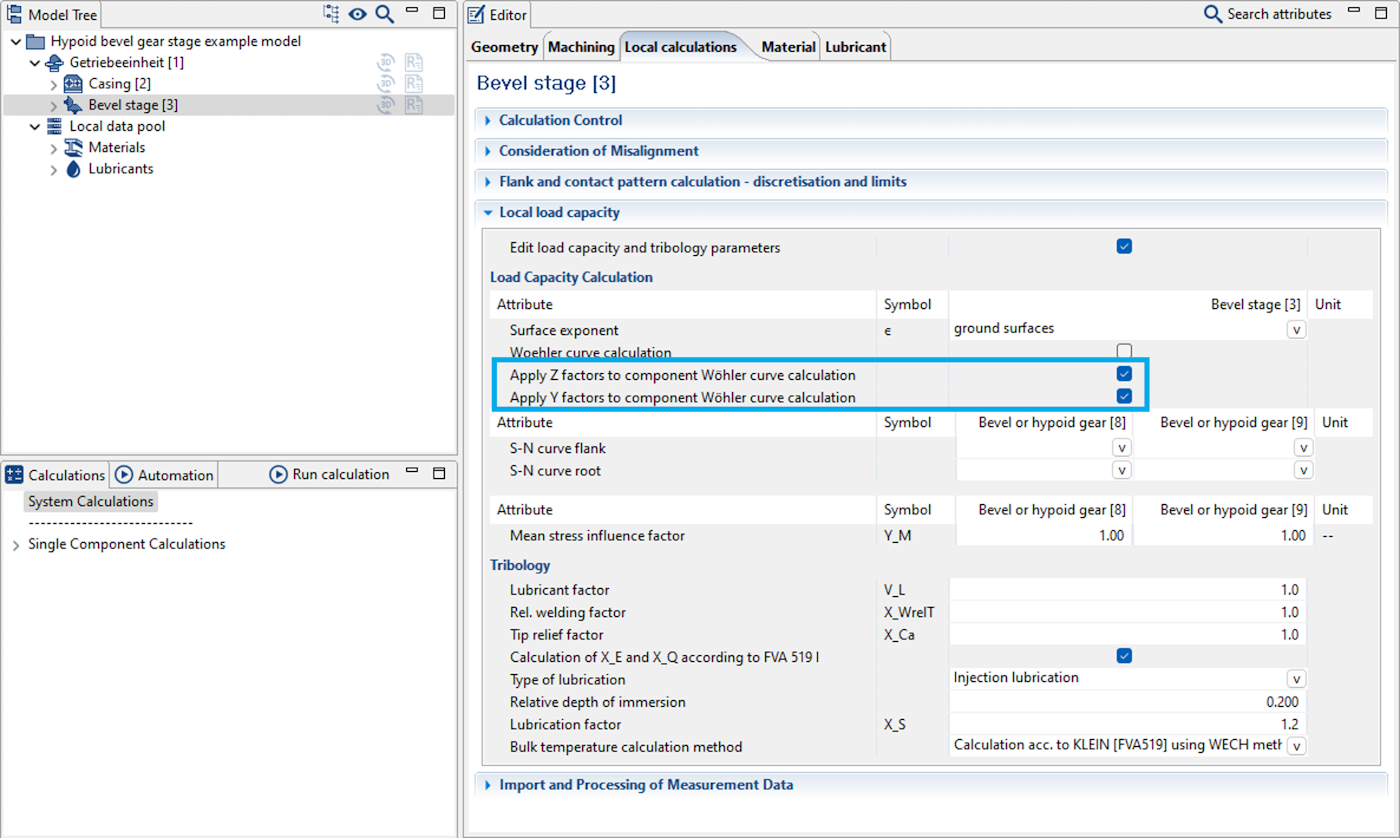1400x838 pixels.
Task: Click the Run calculation play icon
Action: [x=278, y=474]
